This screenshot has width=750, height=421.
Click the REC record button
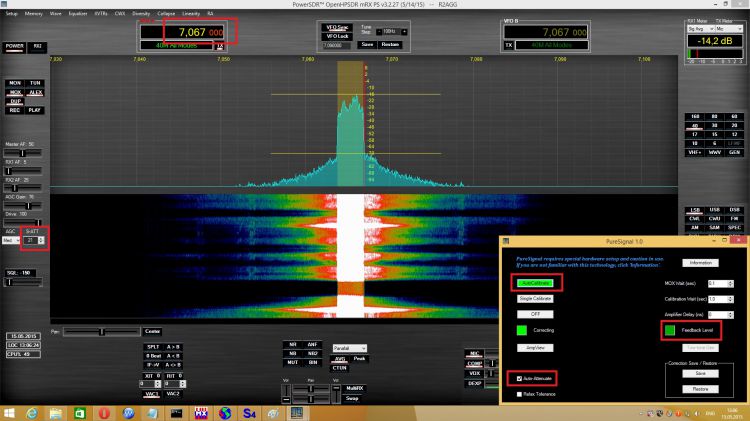pyautogui.click(x=15, y=110)
